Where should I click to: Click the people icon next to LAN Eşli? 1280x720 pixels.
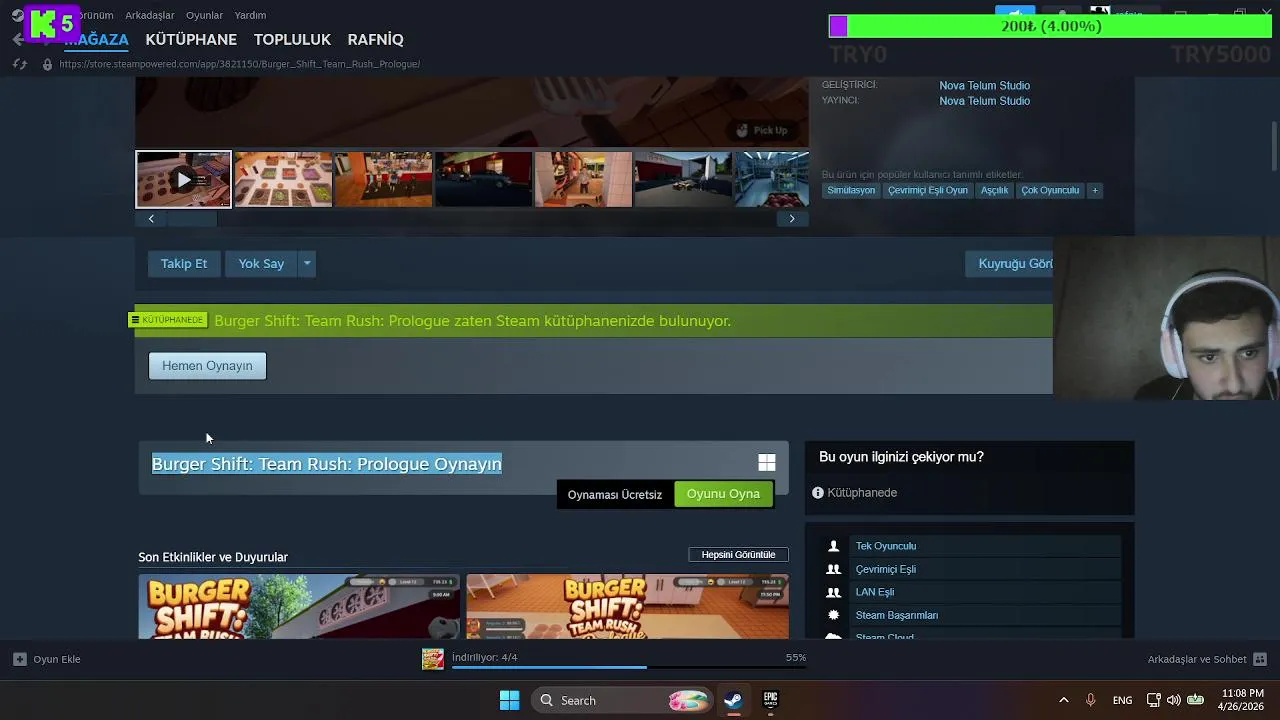click(833, 592)
